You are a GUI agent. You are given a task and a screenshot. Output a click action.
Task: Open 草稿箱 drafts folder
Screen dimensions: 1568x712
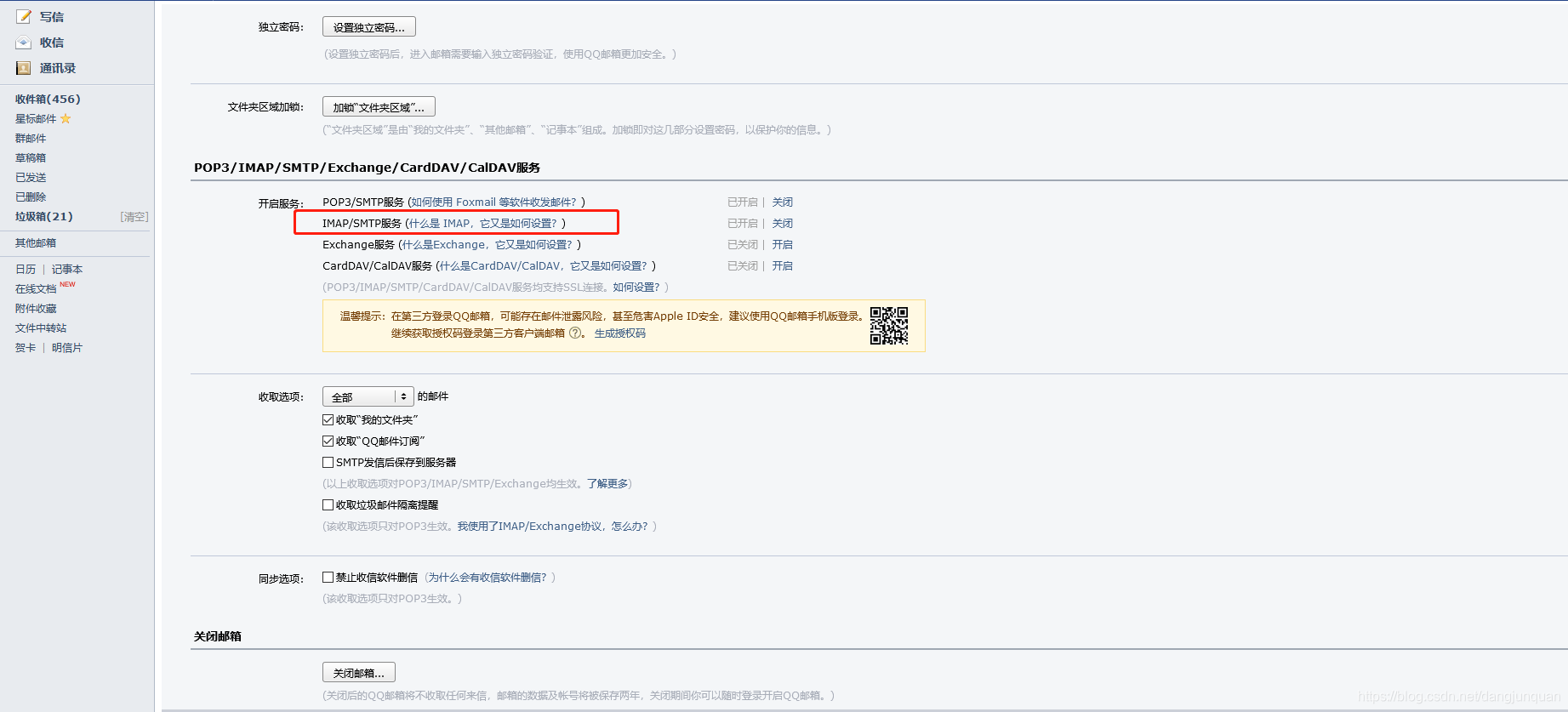coord(31,158)
